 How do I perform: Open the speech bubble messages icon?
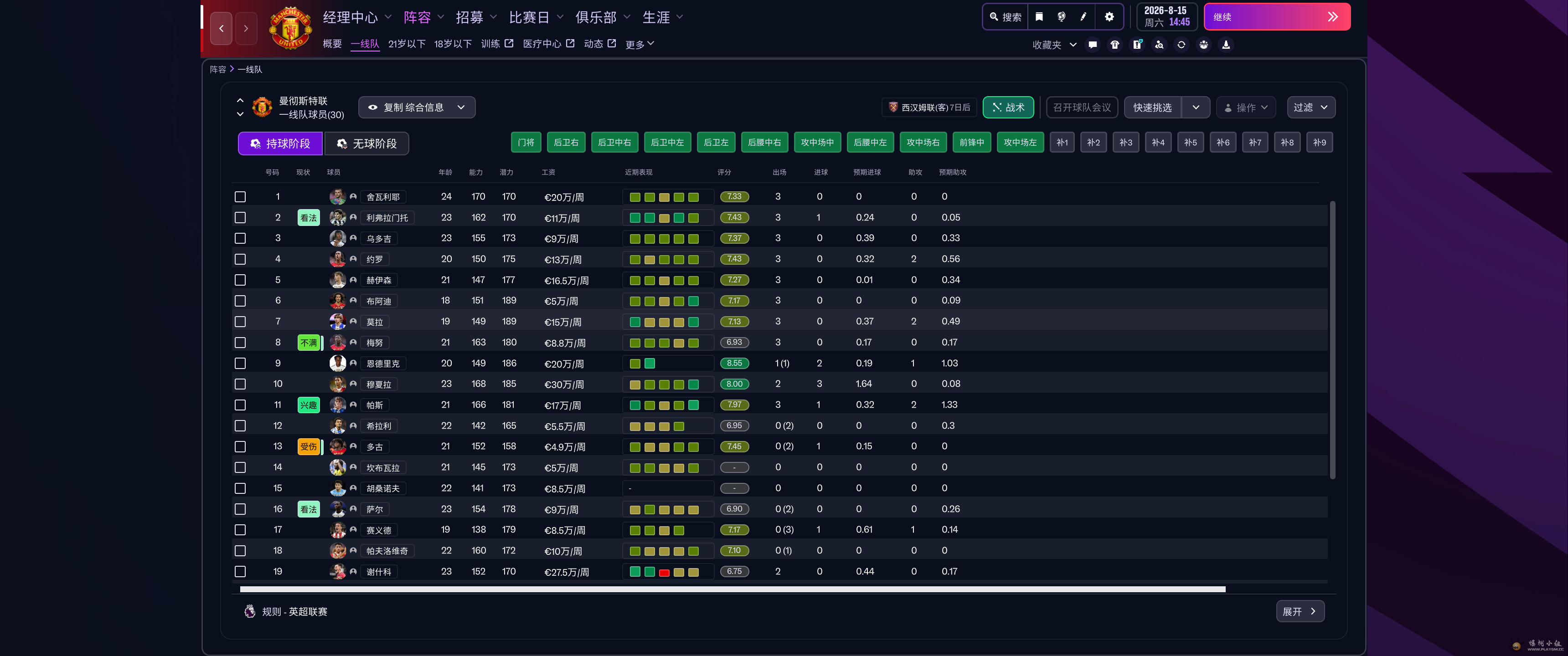tap(1093, 45)
